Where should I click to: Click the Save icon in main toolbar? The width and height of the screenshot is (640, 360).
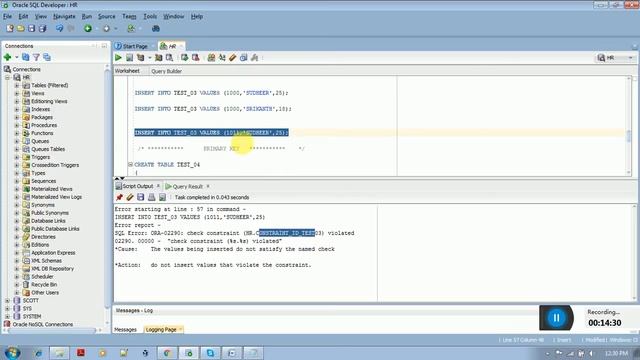(x=31, y=29)
